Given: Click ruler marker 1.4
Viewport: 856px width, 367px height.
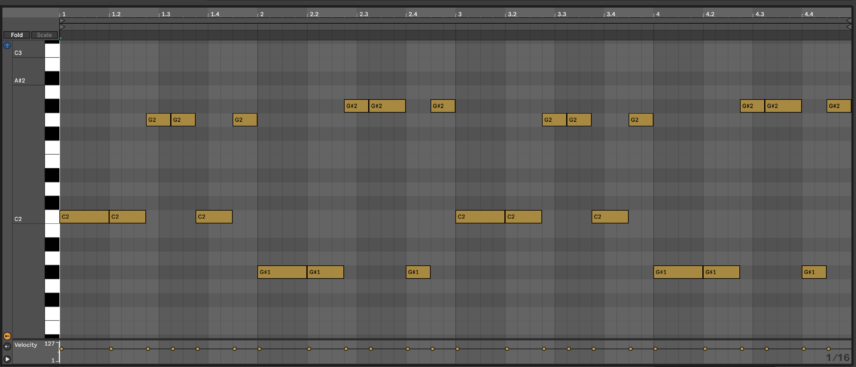Looking at the screenshot, I should (x=215, y=14).
